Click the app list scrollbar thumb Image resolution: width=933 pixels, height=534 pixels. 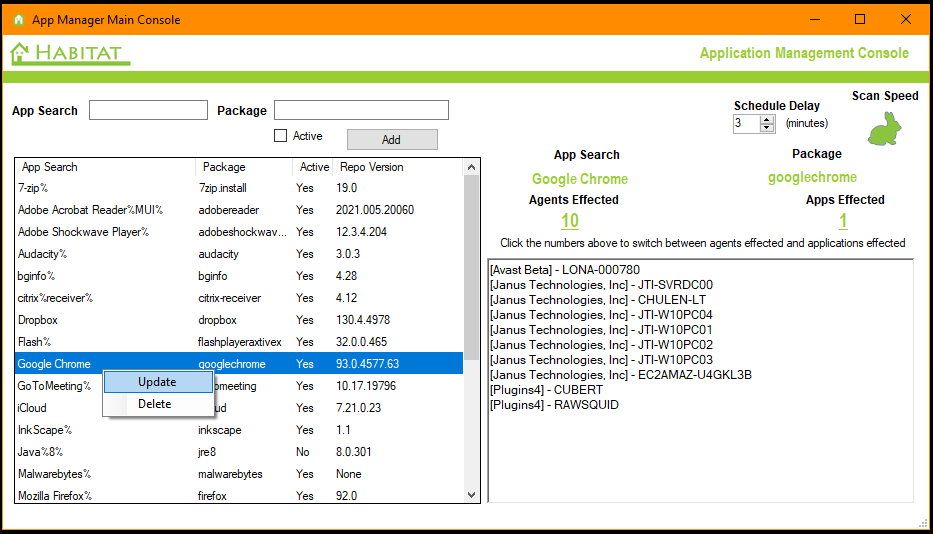471,268
